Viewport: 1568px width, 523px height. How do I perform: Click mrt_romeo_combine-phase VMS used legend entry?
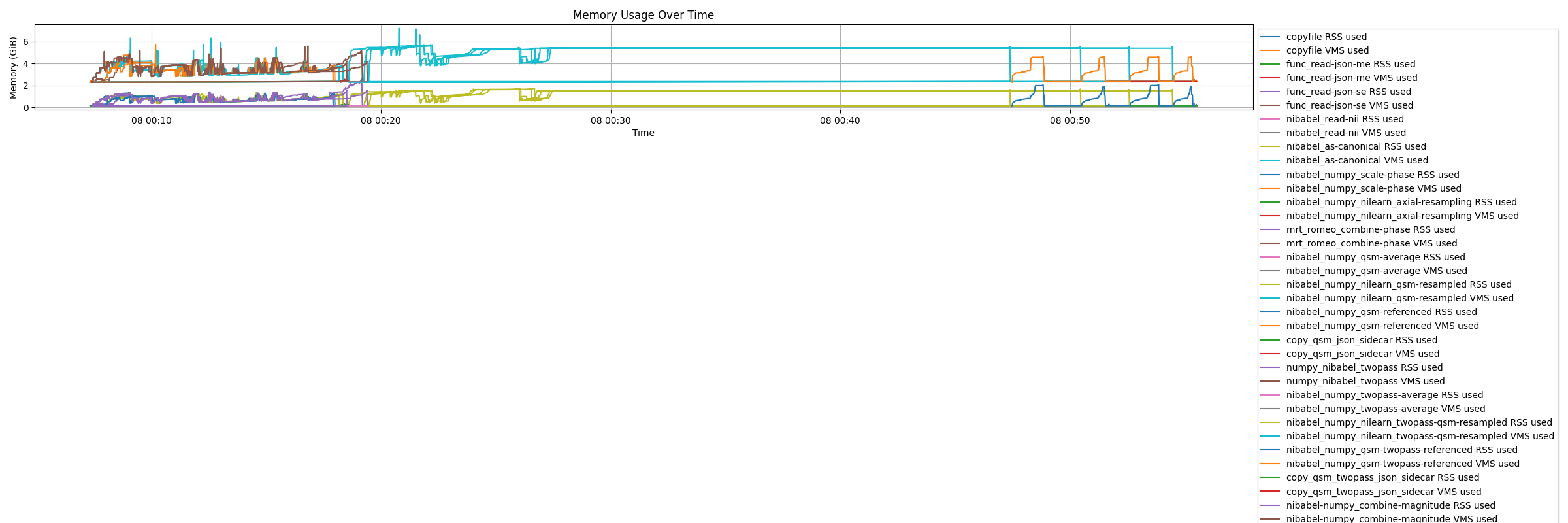pyautogui.click(x=1359, y=244)
